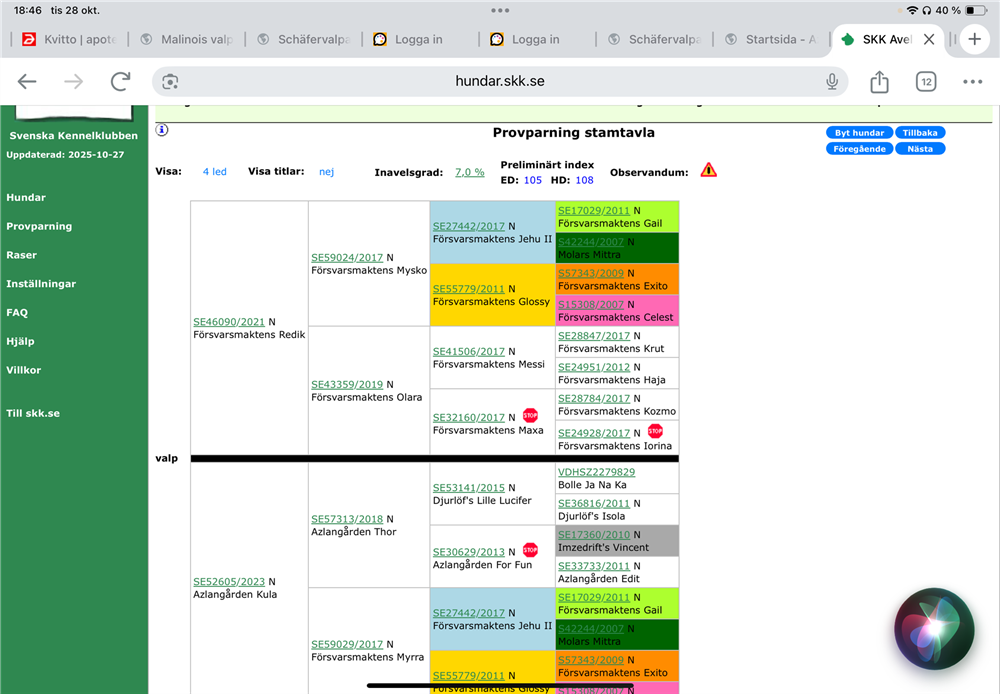Click the Observandum warning triangle icon
1000x694 pixels.
(708, 171)
